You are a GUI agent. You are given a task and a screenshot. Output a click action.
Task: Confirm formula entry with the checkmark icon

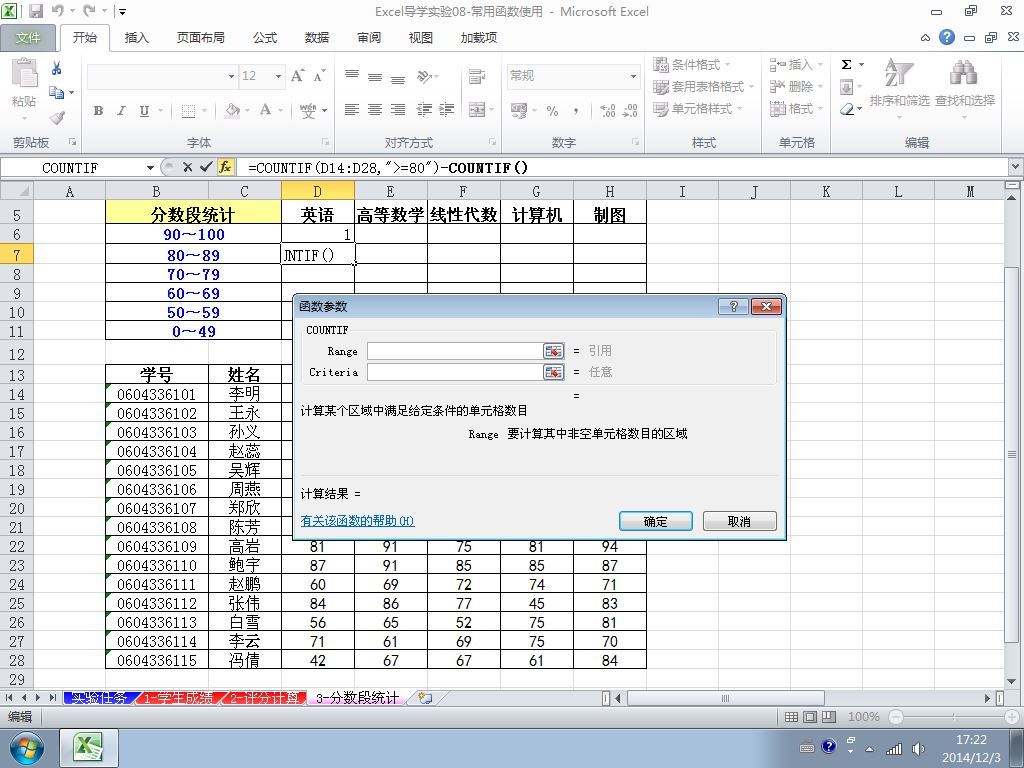206,167
